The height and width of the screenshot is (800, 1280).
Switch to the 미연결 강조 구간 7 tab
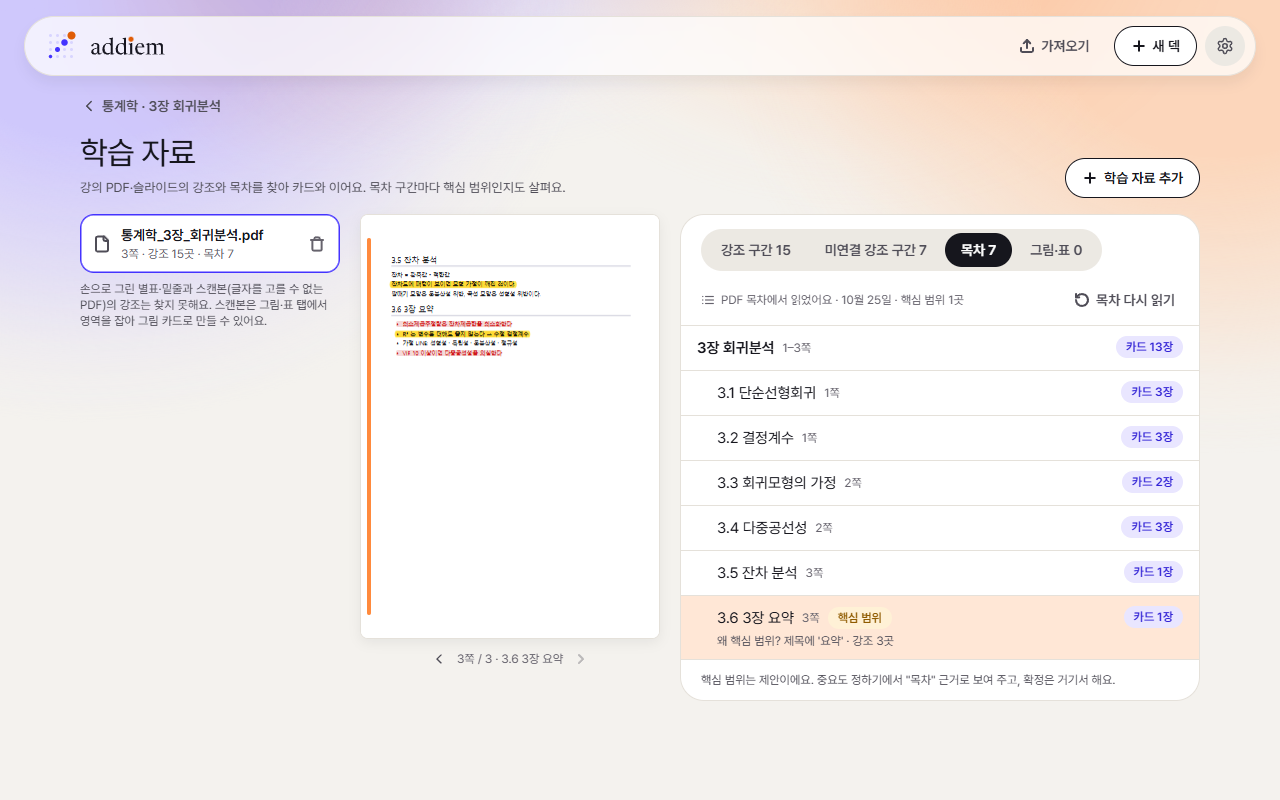coord(875,250)
